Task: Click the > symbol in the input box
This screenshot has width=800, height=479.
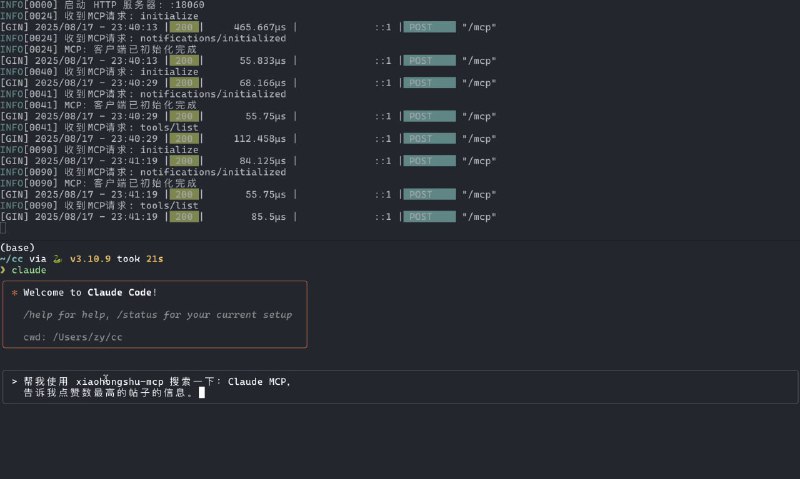Action: pyautogui.click(x=14, y=381)
